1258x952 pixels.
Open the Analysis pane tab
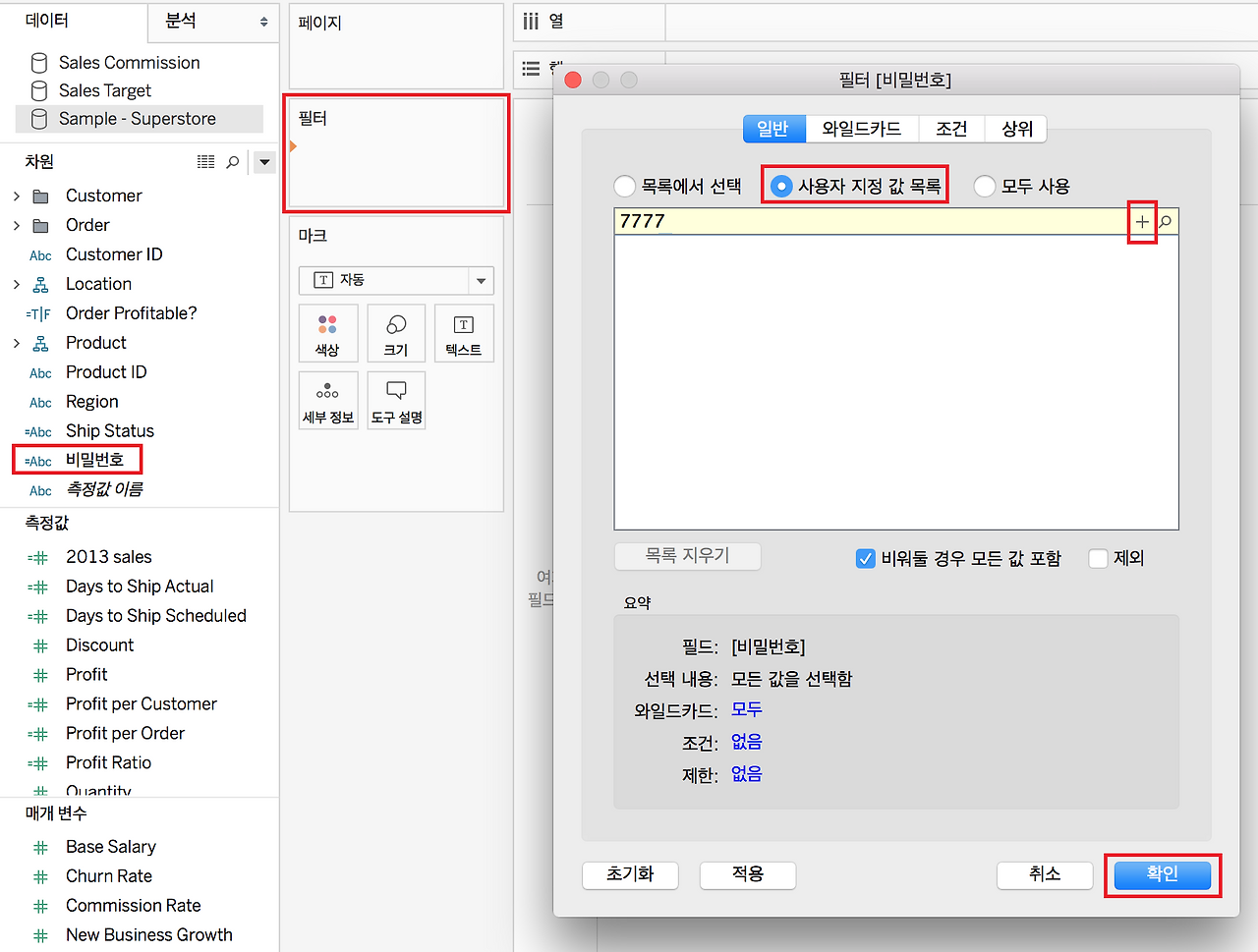213,22
